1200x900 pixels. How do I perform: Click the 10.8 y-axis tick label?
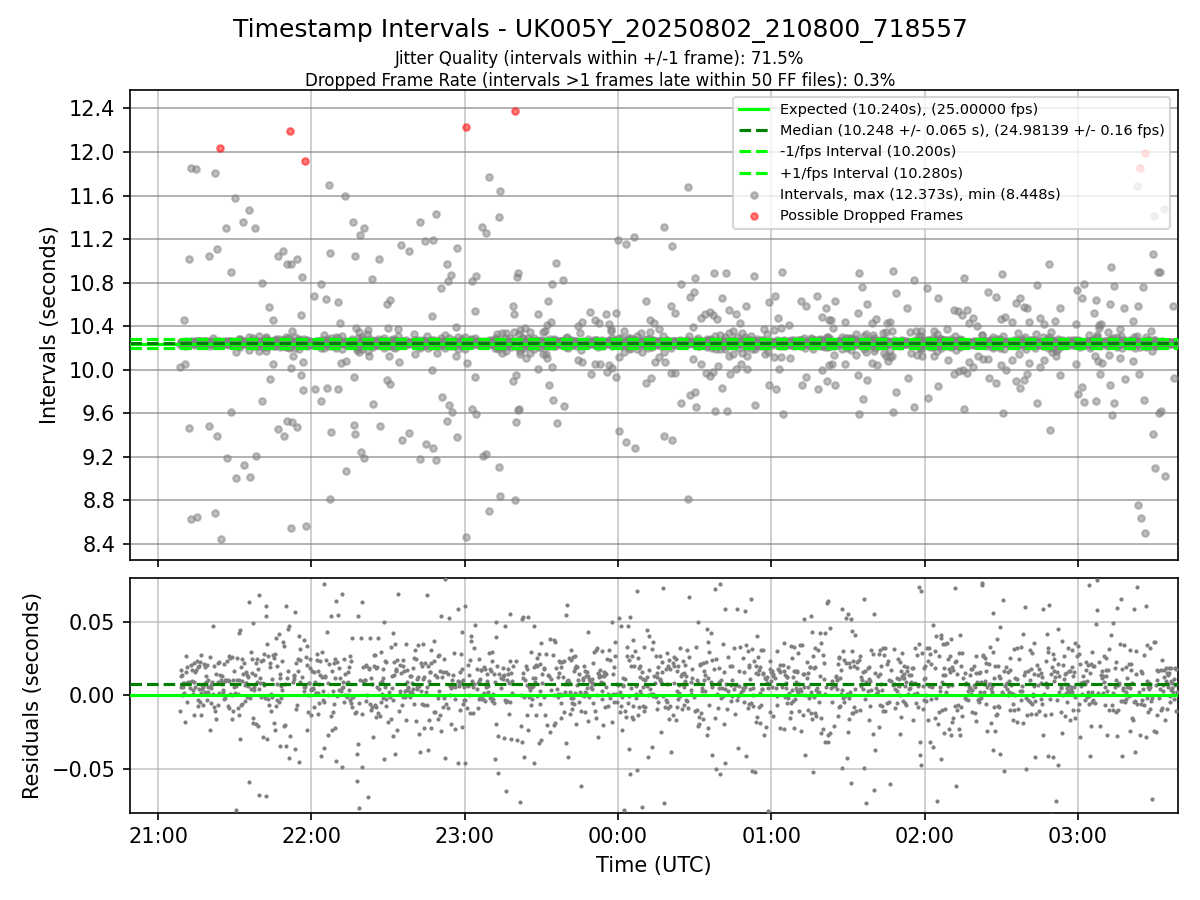click(x=93, y=283)
